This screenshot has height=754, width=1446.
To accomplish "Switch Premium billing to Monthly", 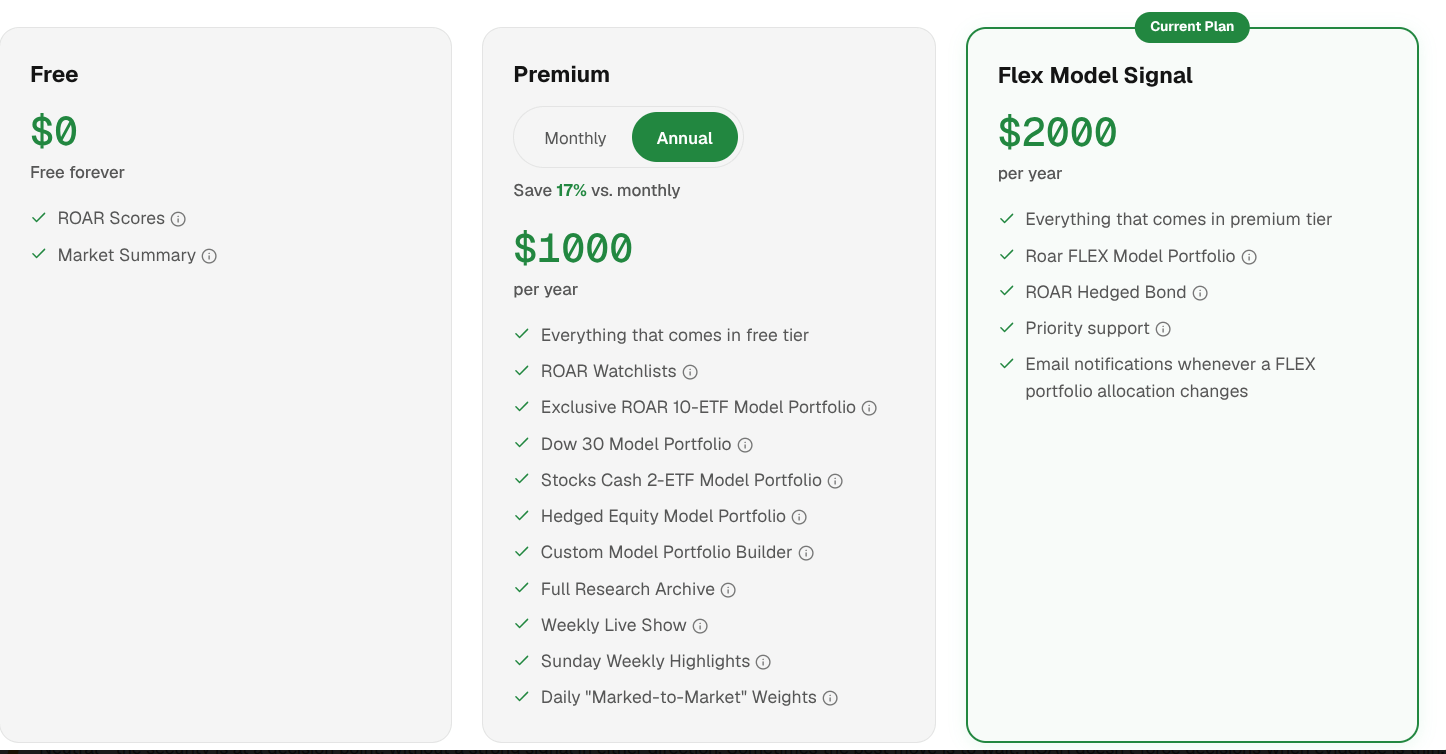I will (x=575, y=138).
